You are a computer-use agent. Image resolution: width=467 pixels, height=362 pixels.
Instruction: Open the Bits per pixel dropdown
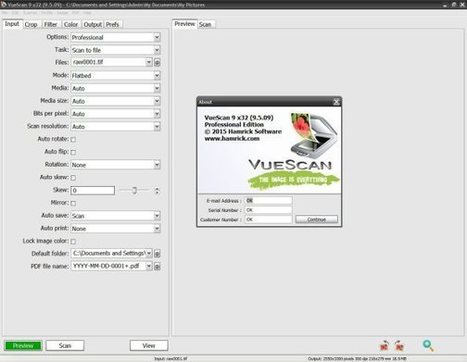115,114
